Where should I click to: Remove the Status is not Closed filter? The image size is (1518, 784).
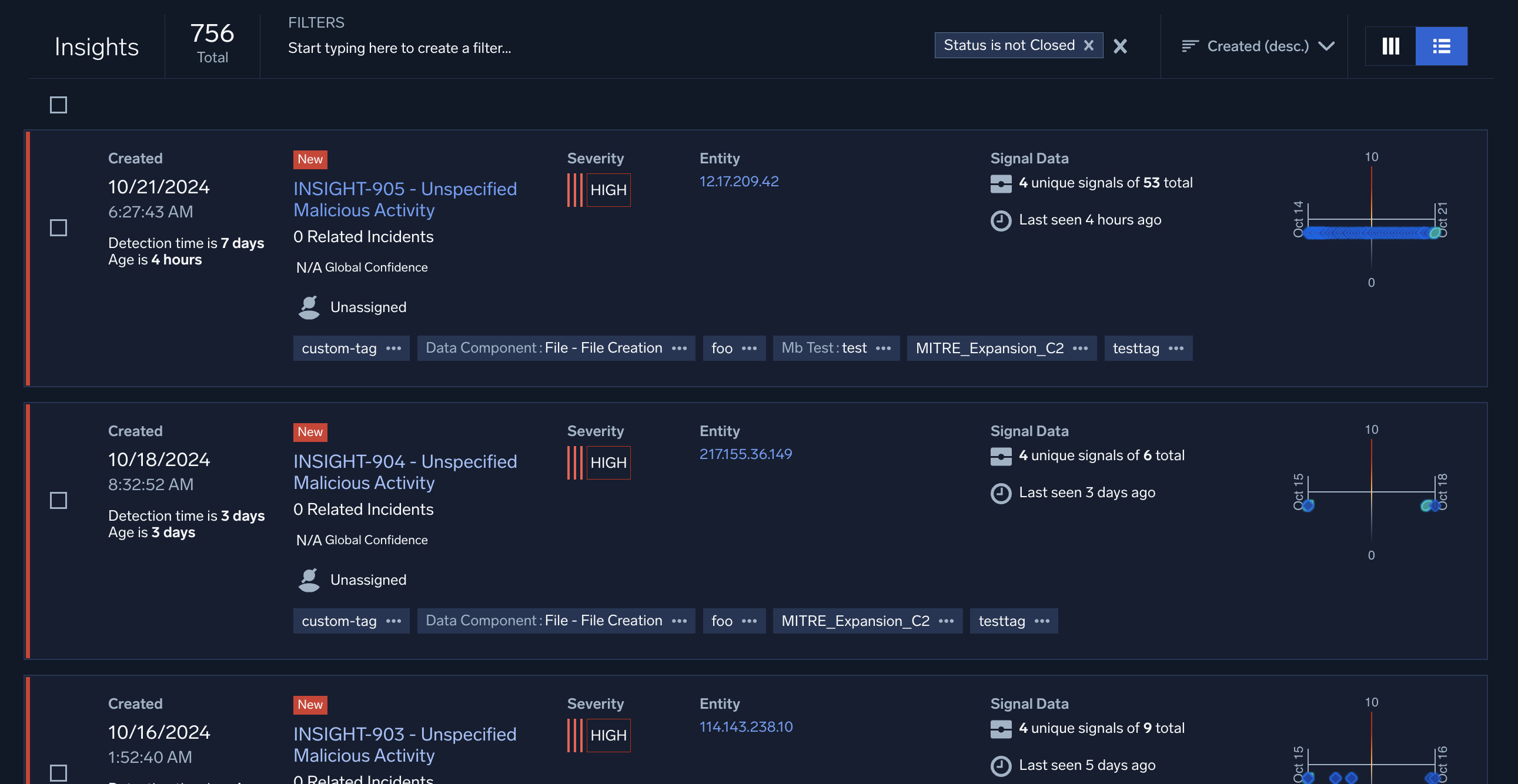[x=1089, y=45]
